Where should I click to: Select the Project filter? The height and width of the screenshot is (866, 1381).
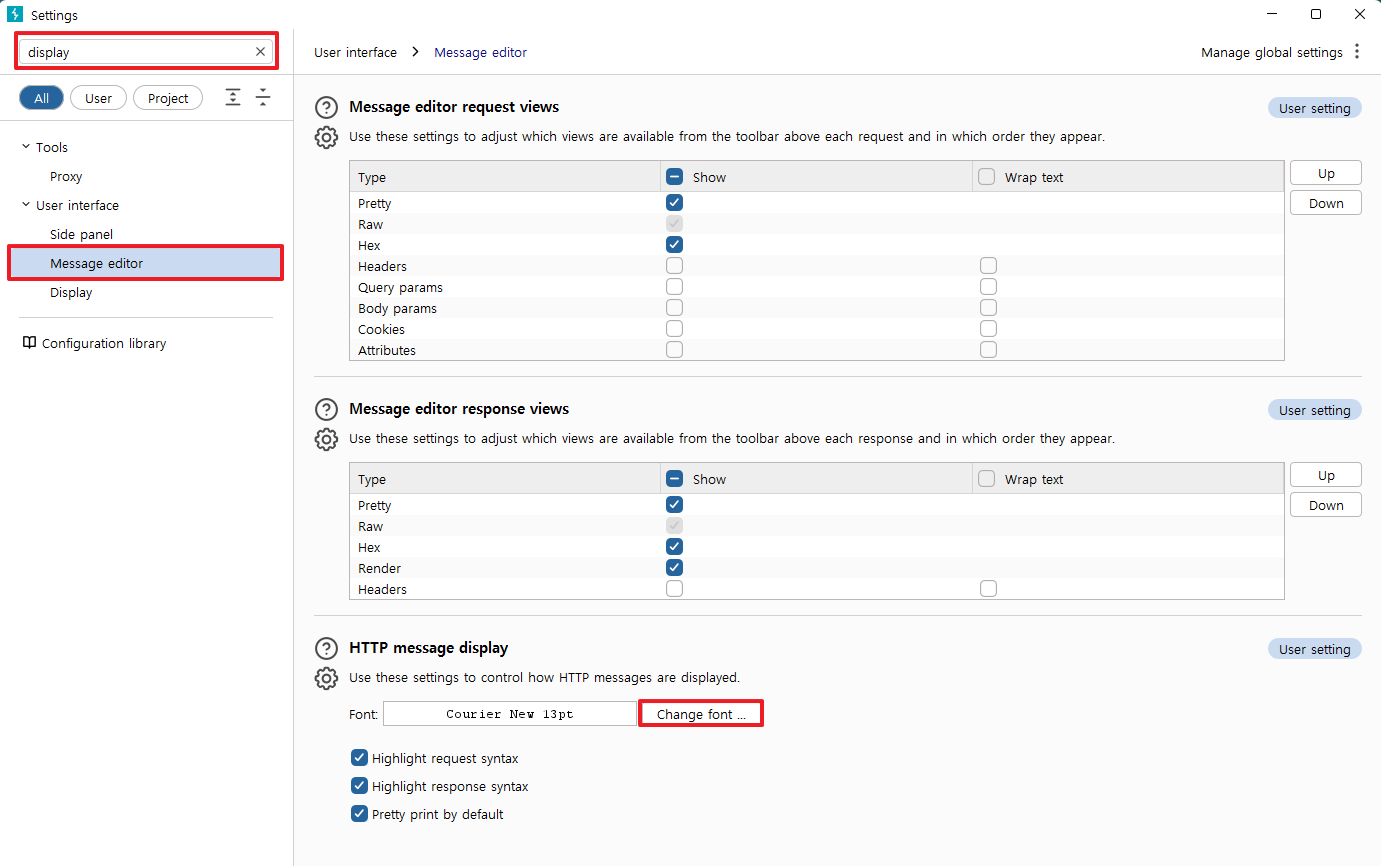[168, 98]
